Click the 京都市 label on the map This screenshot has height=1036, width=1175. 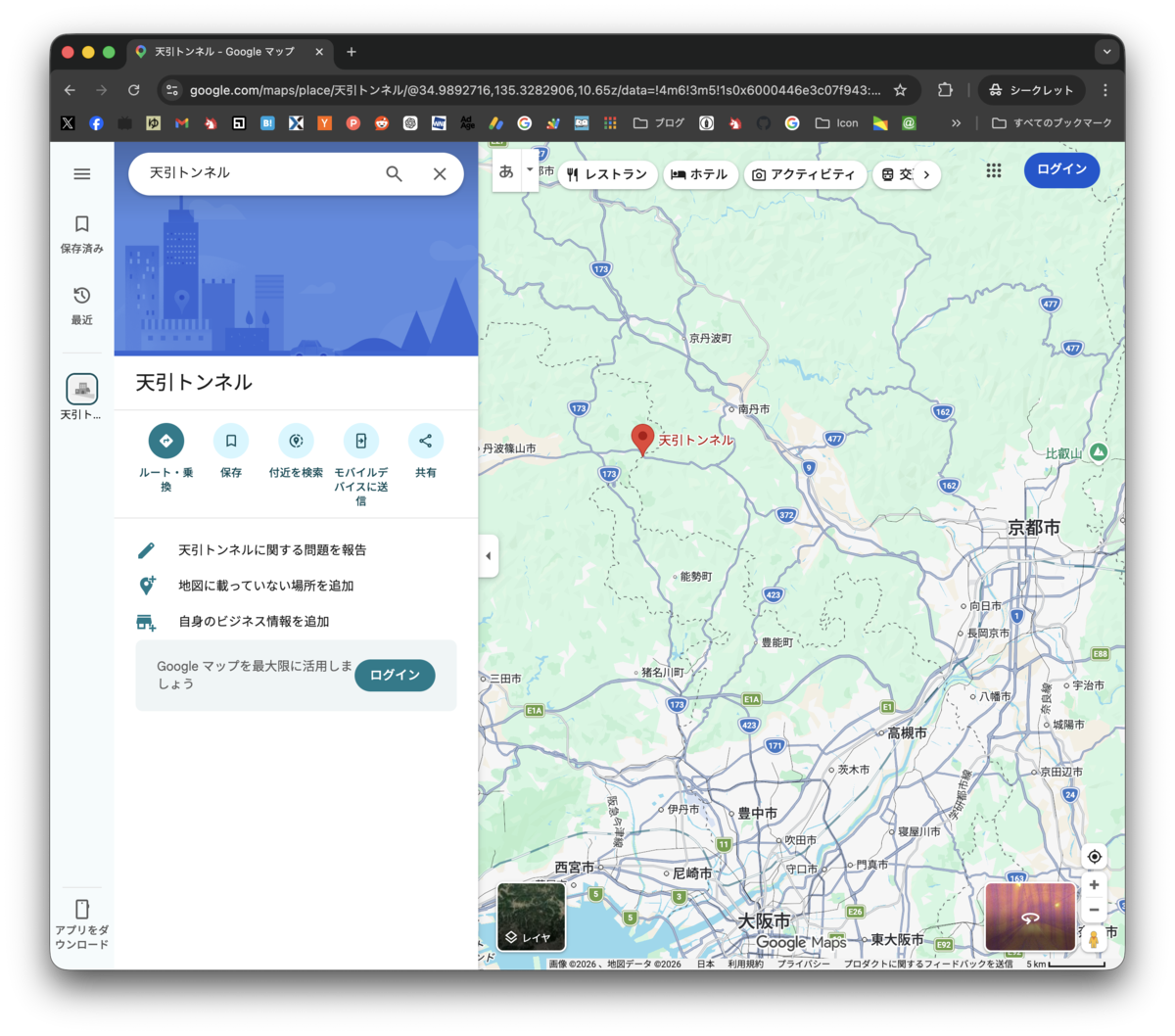1034,527
